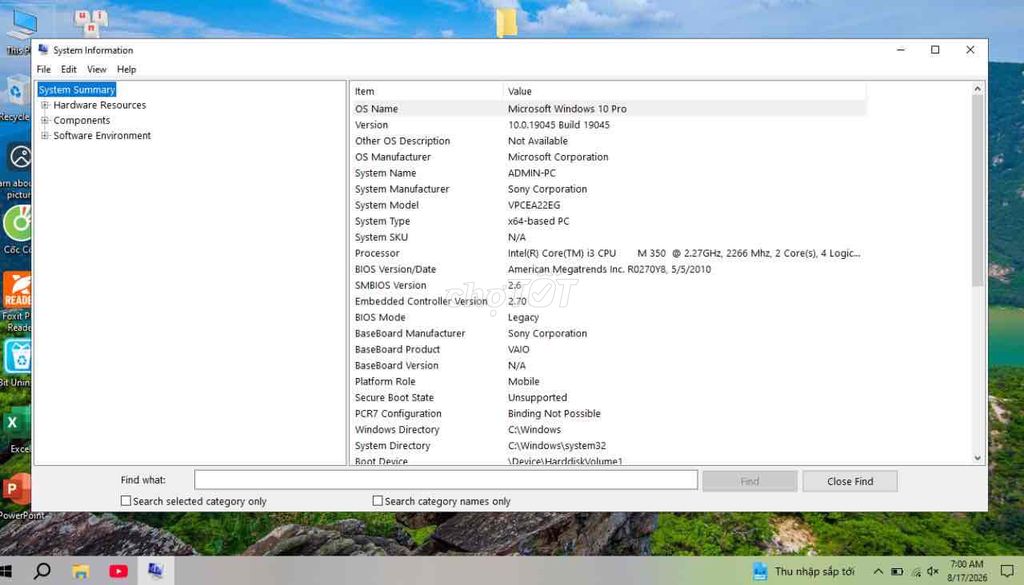Open the Recycle Bin desktop icon
1024x585 pixels.
click(x=15, y=98)
